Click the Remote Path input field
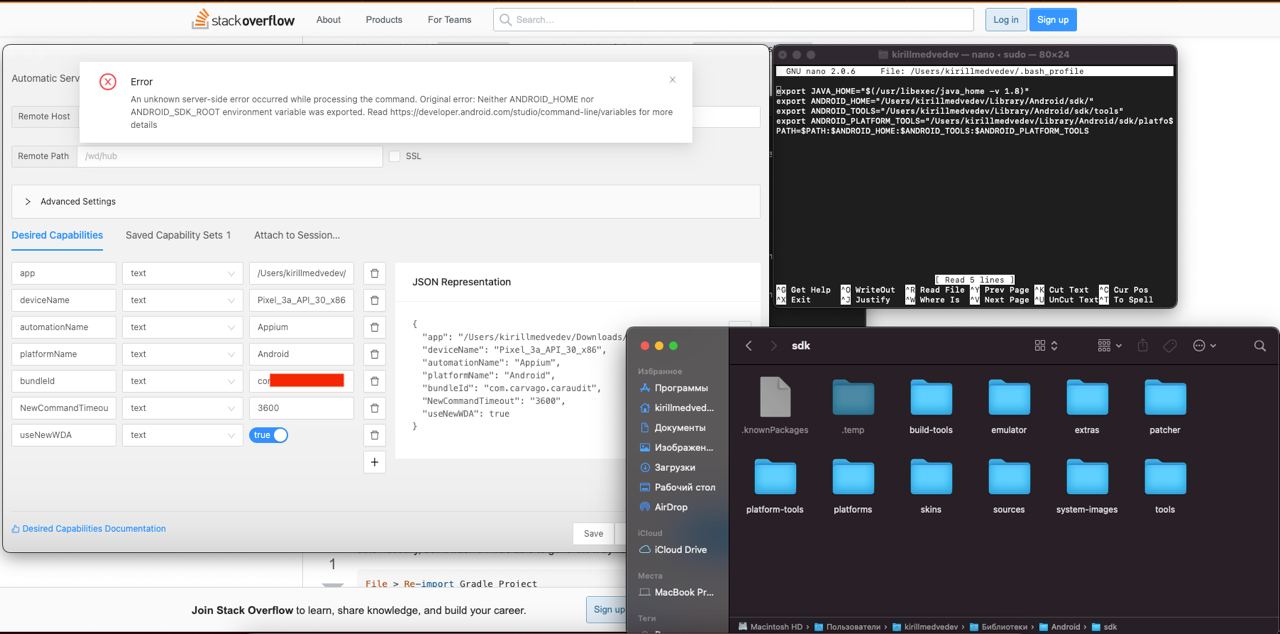Image resolution: width=1280 pixels, height=634 pixels. 230,156
